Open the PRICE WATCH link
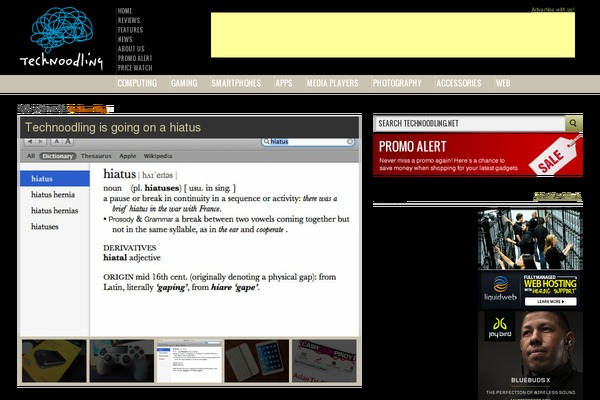This screenshot has width=600, height=400. pos(135,68)
